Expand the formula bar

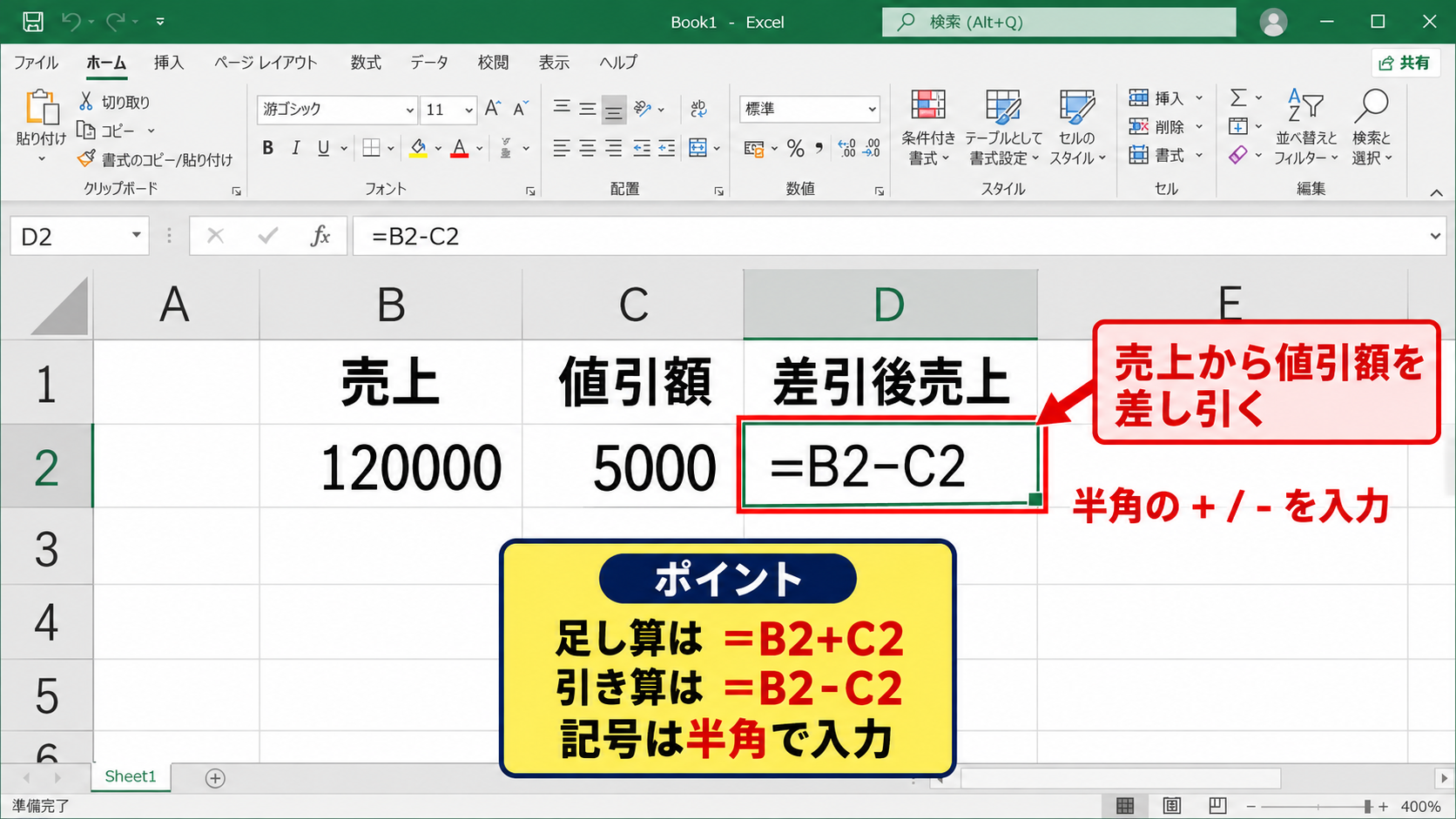tap(1435, 236)
